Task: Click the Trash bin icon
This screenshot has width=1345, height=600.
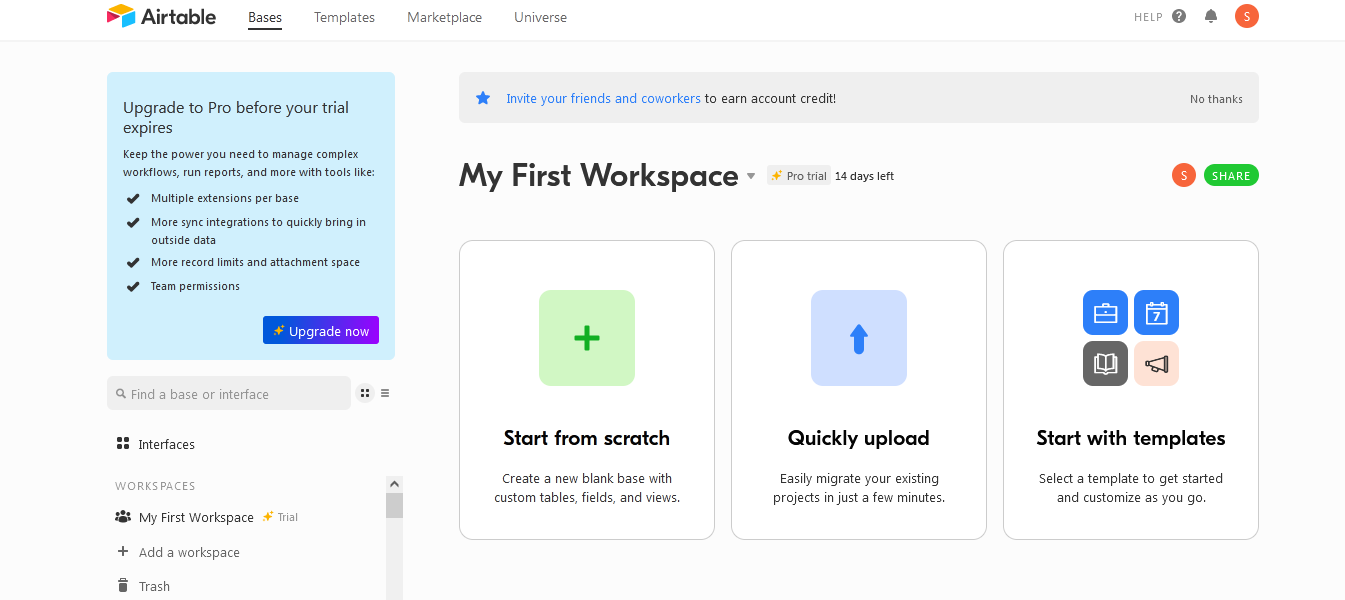Action: click(123, 586)
